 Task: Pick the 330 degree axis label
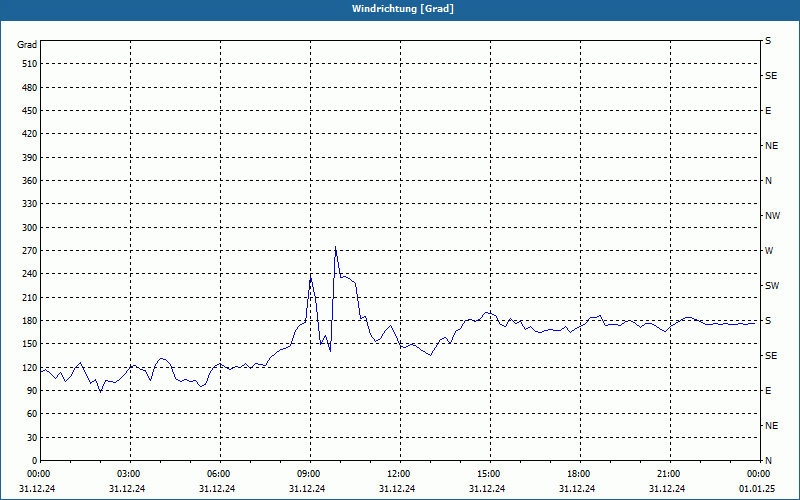click(x=30, y=204)
